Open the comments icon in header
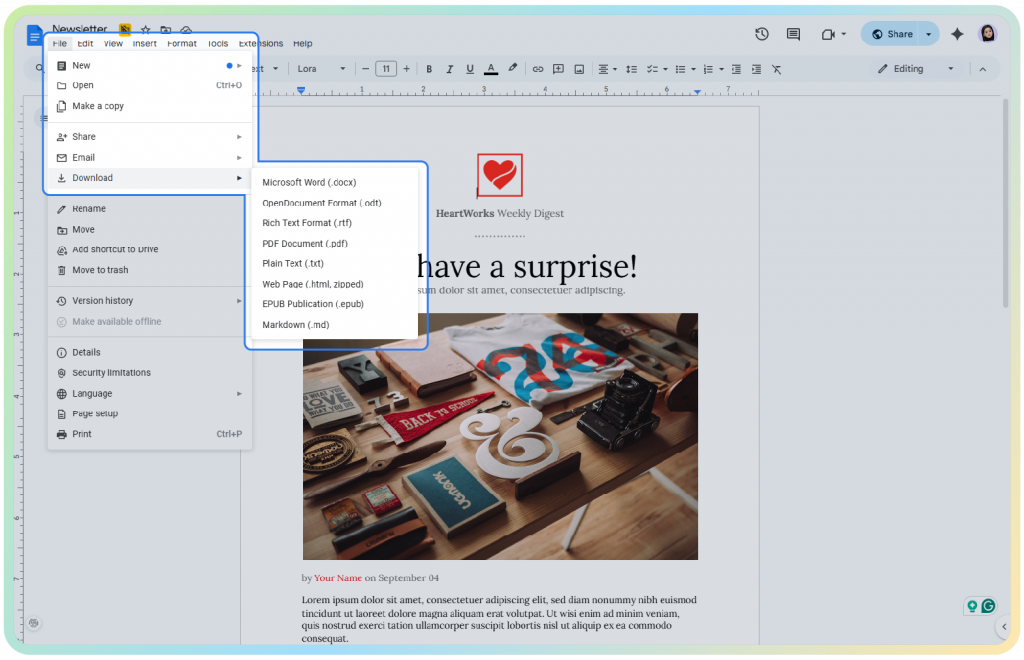Screen dimensions: 1024x660 pyautogui.click(x=793, y=34)
